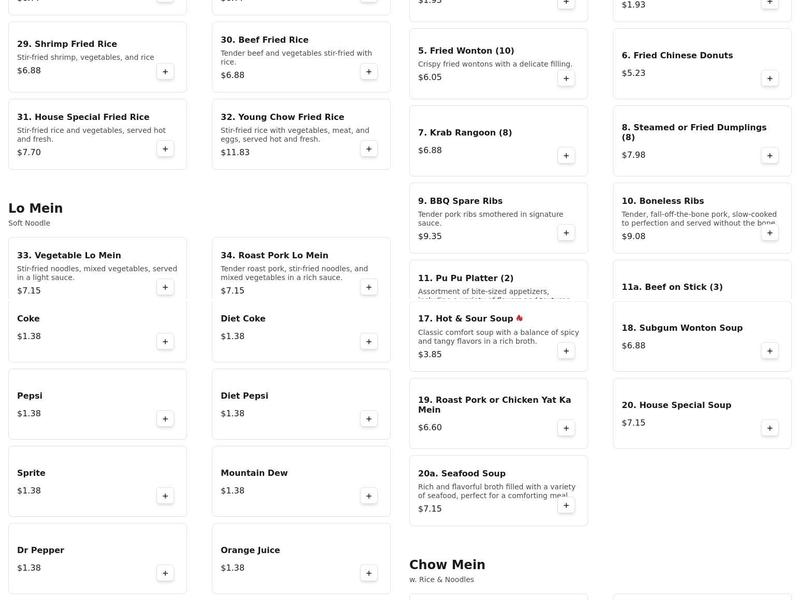800x600 pixels.
Task: Add Steamed or Fried Dumplings plus button
Action: pyautogui.click(x=769, y=156)
